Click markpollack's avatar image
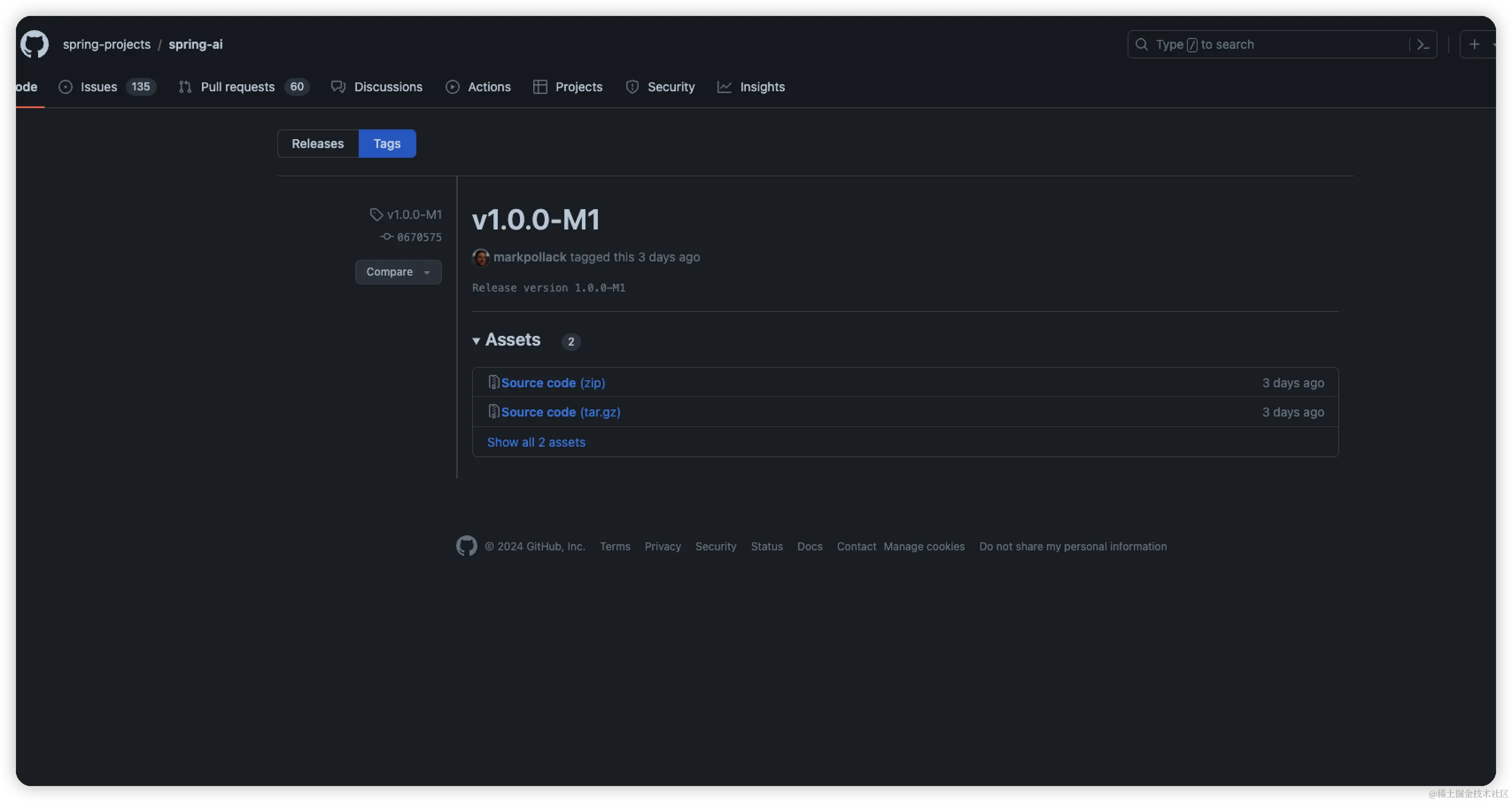1512x802 pixels. tap(480, 257)
